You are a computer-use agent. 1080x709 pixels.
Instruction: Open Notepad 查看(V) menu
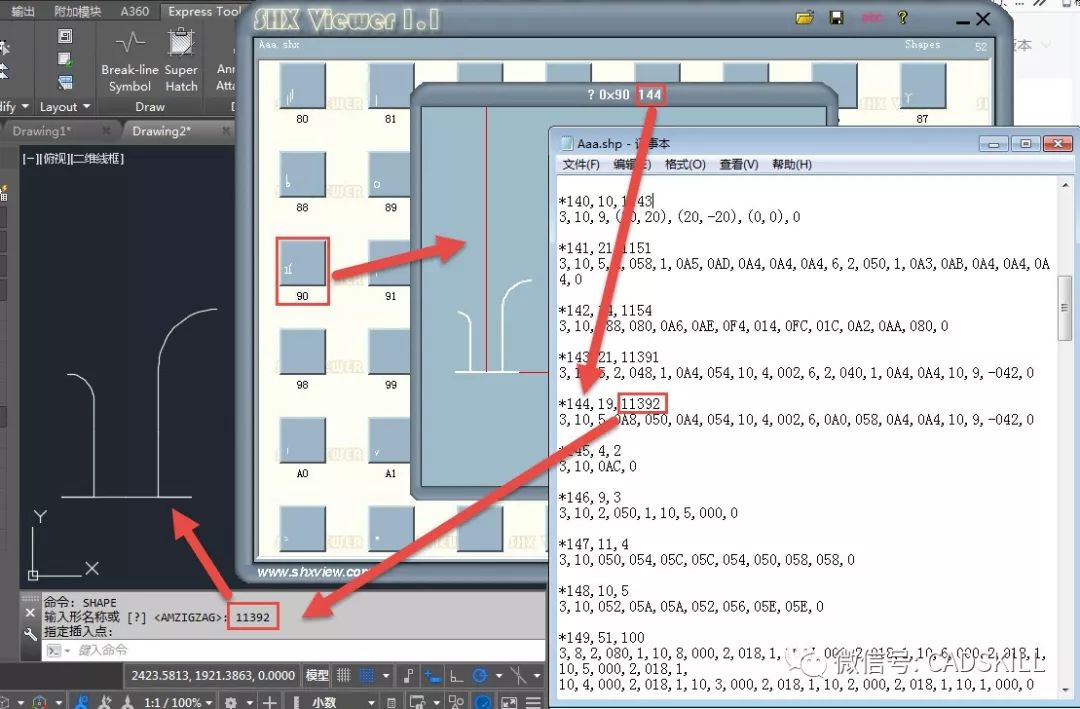click(738, 165)
